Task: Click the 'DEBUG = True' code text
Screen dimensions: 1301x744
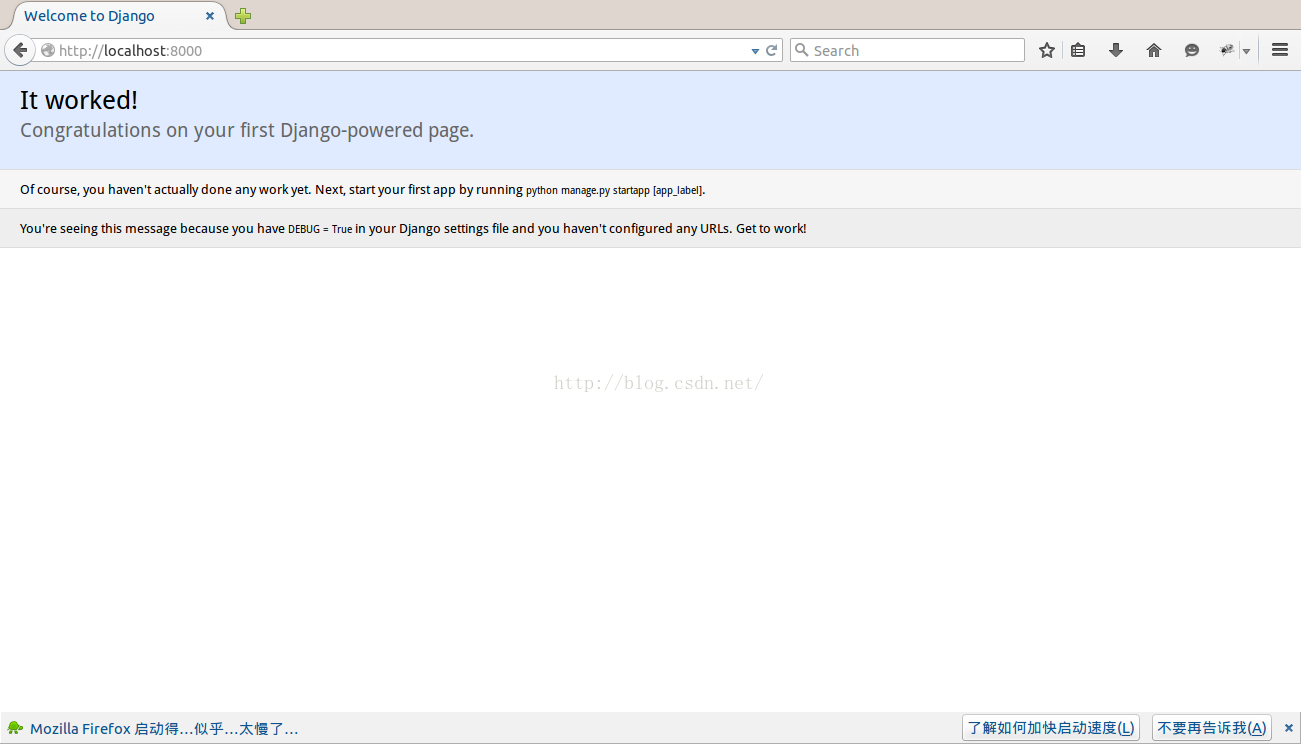Action: (x=320, y=229)
